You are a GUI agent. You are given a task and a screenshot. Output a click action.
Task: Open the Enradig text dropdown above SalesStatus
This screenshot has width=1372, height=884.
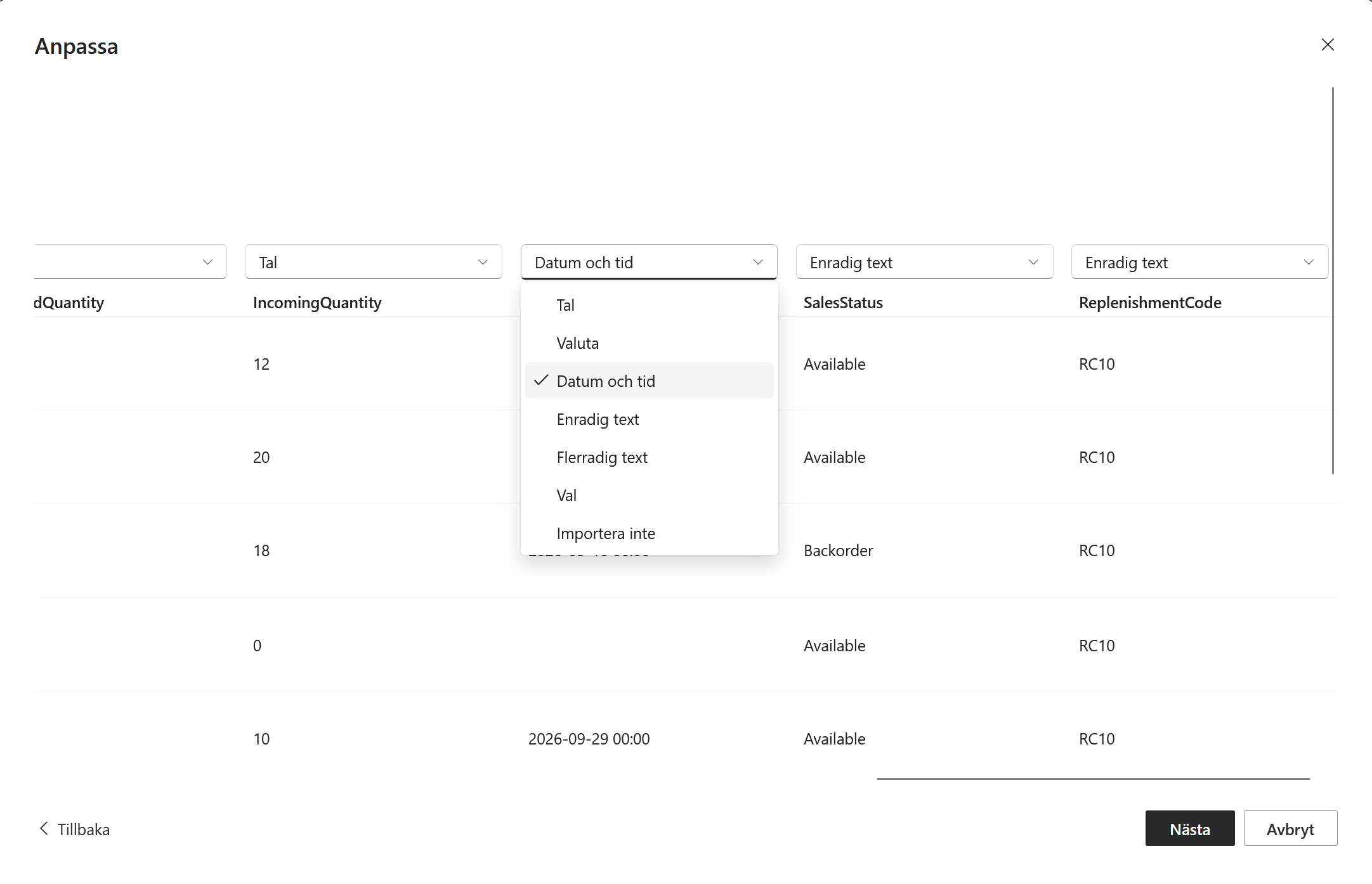pyautogui.click(x=924, y=262)
